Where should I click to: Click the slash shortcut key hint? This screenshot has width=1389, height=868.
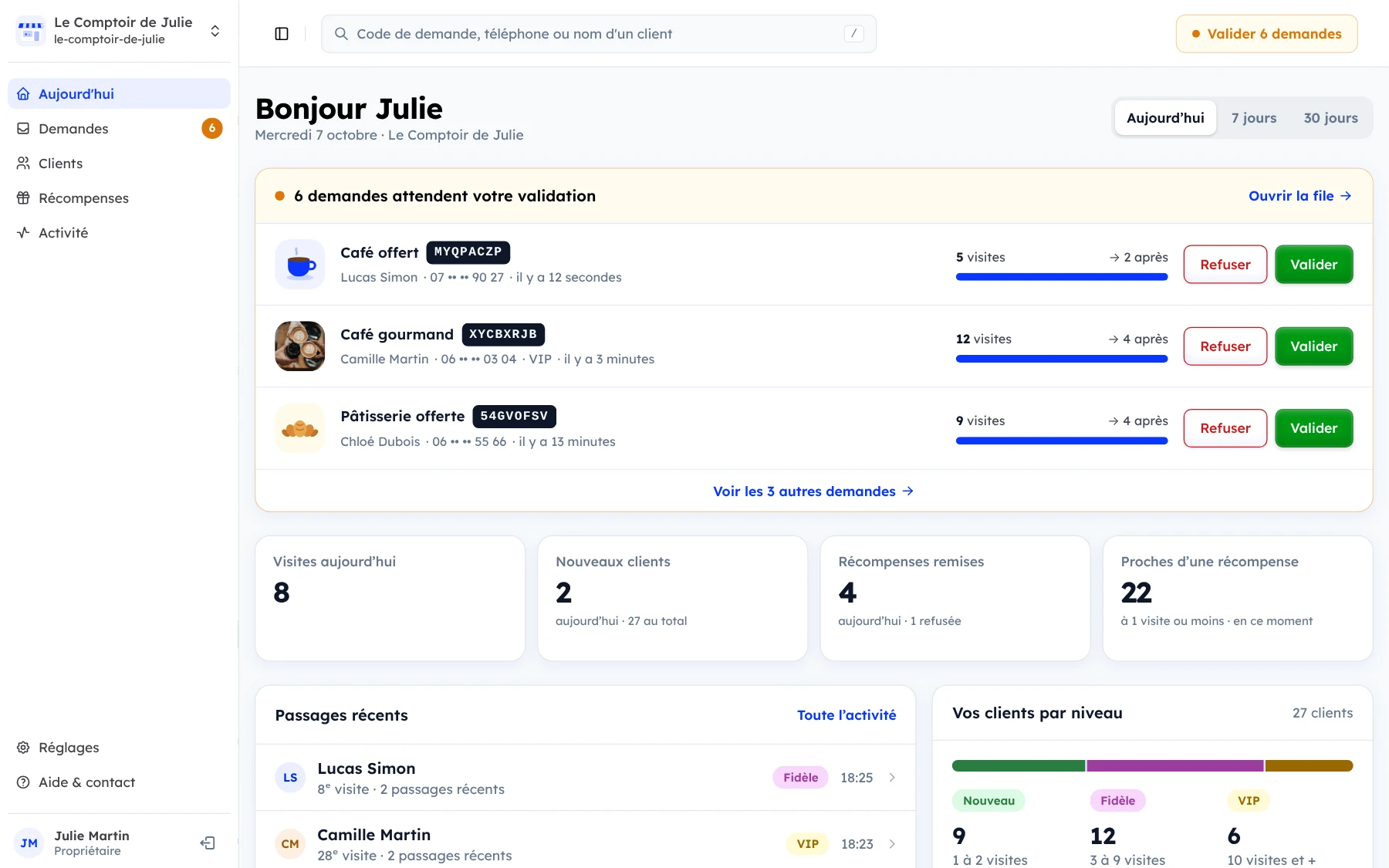pyautogui.click(x=853, y=33)
